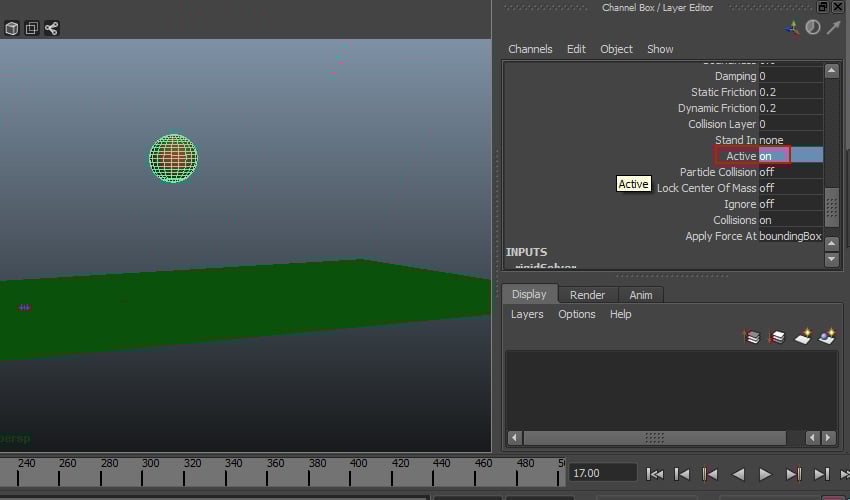Viewport: 850px width, 500px height.
Task: Click the INPUTS section header
Action: pyautogui.click(x=526, y=252)
